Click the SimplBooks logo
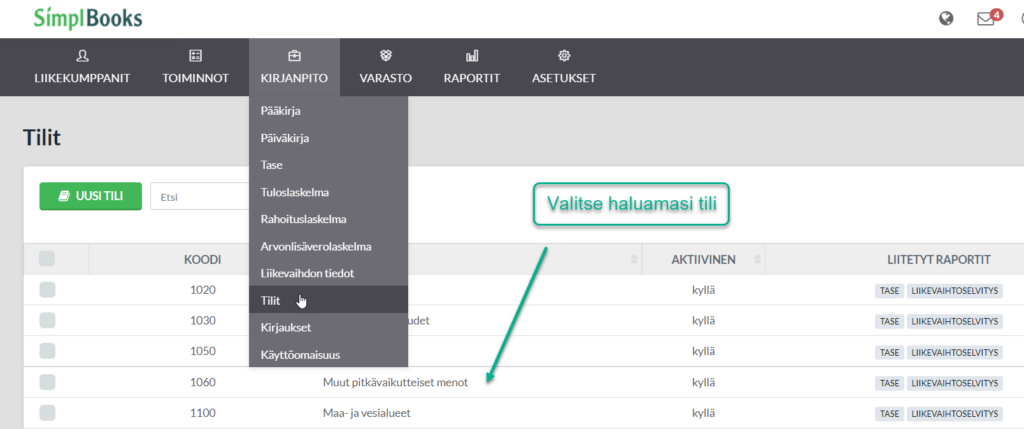Image resolution: width=1024 pixels, height=429 pixels. [88, 18]
